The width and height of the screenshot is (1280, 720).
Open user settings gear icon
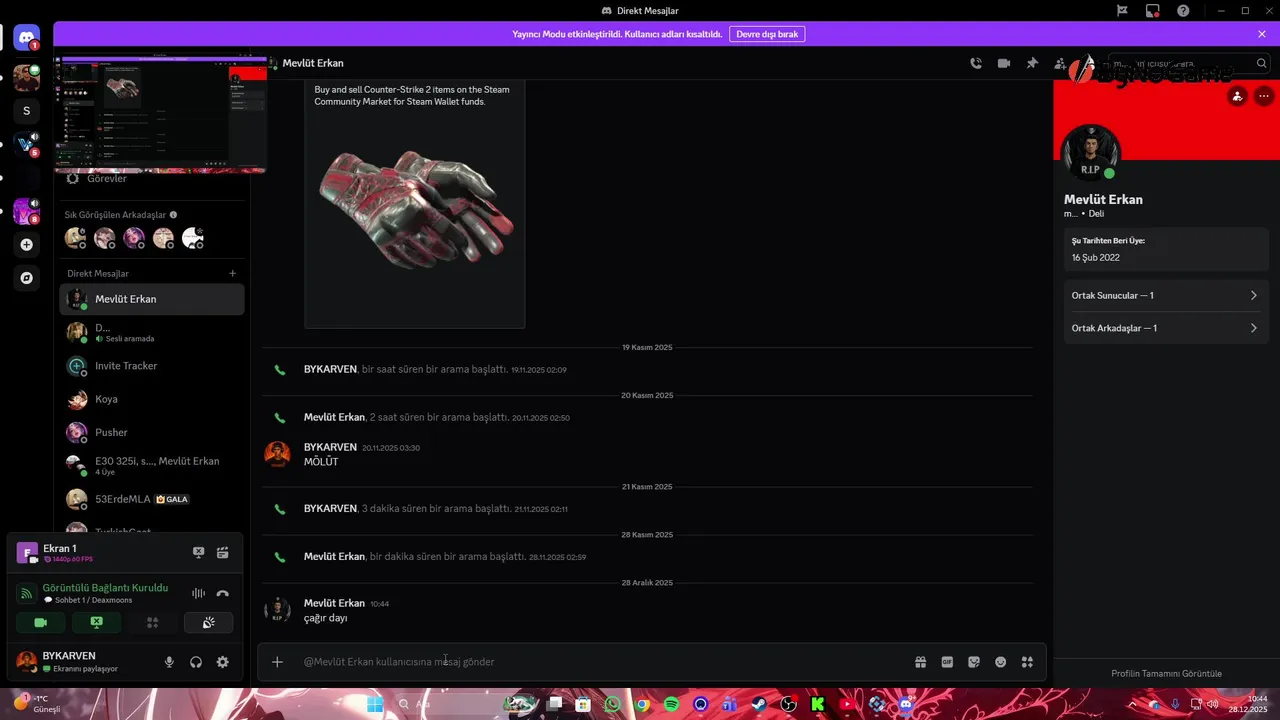coord(222,662)
